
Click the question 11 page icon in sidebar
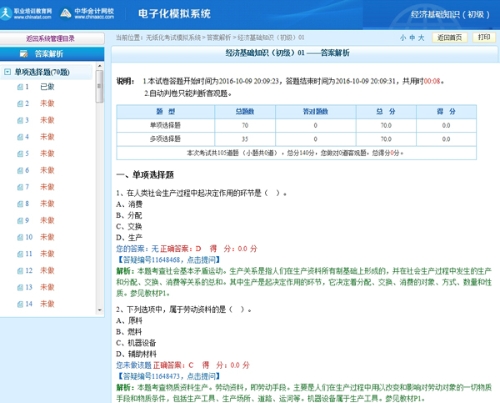click(x=20, y=254)
